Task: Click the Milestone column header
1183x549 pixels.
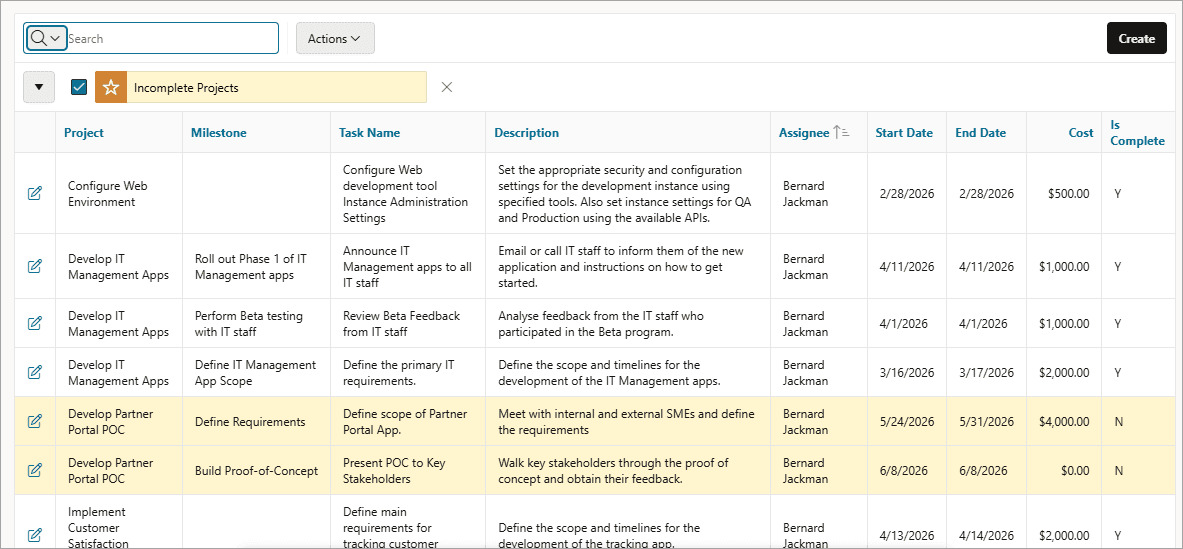Action: coord(219,133)
